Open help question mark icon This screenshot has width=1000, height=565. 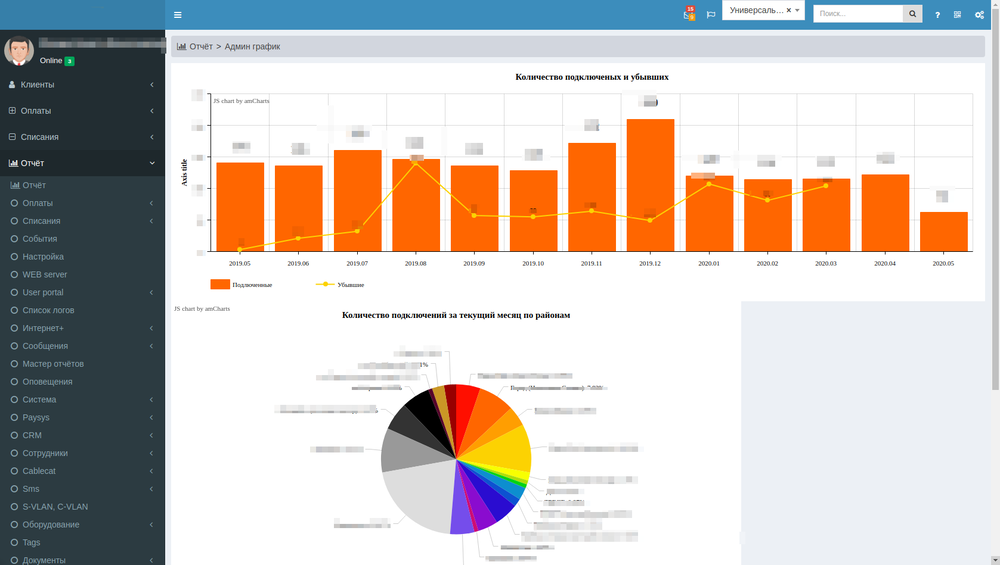click(937, 15)
